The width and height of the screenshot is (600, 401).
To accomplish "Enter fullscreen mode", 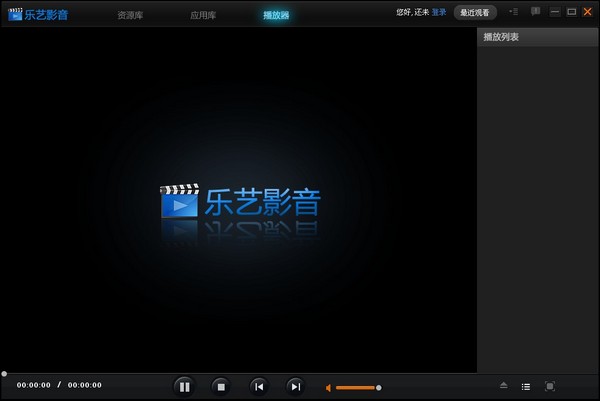I will click(549, 386).
